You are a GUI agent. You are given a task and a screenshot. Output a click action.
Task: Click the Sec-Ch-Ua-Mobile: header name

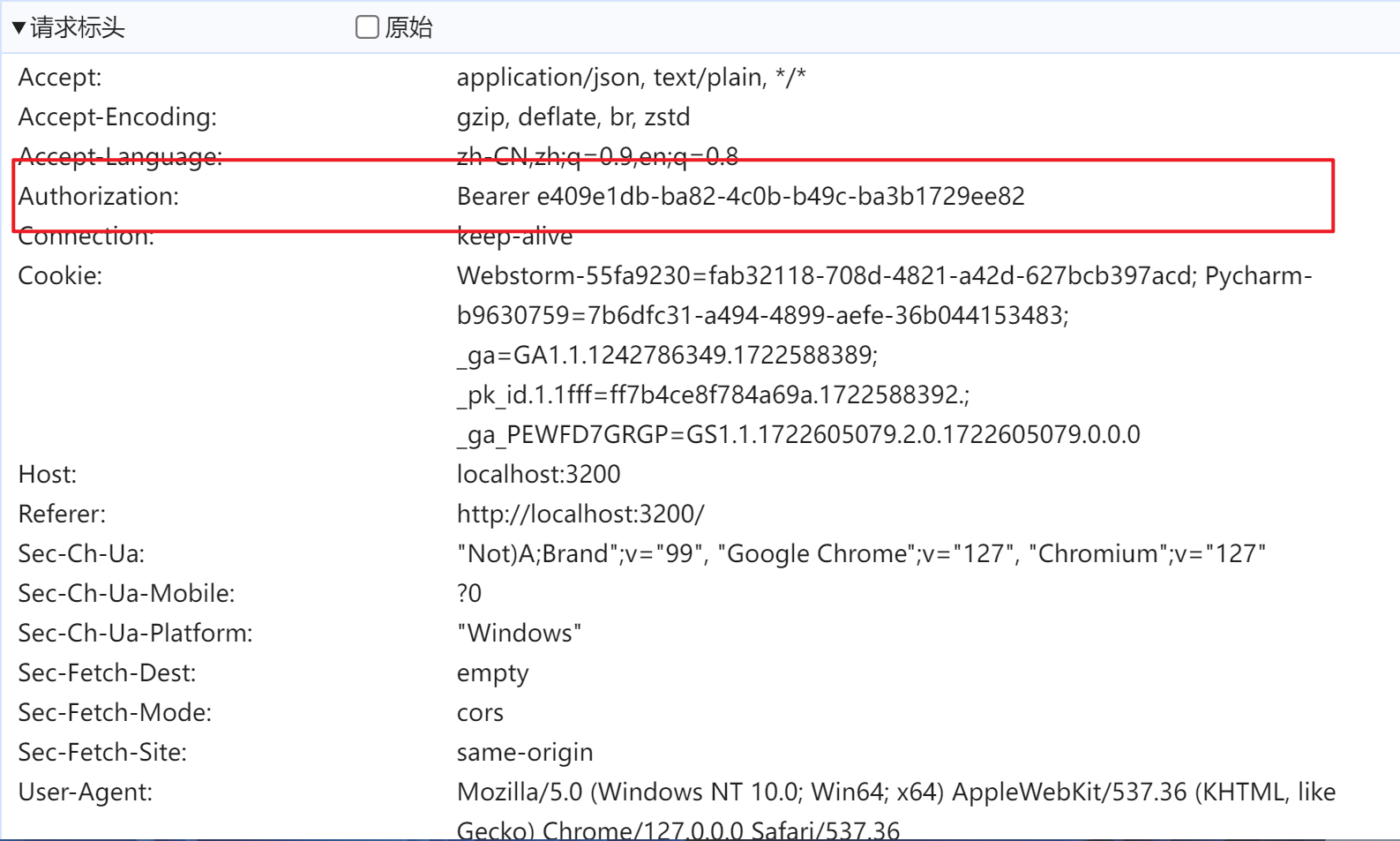126,594
